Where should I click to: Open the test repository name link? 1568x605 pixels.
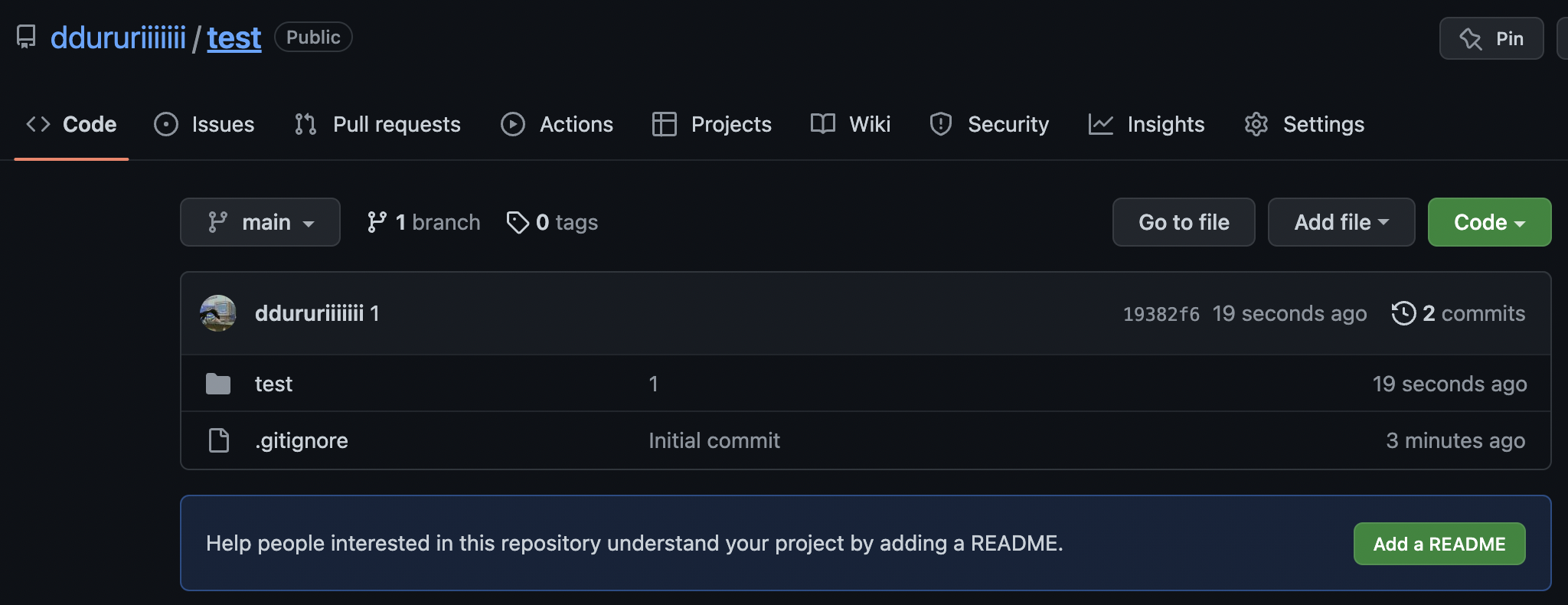coord(234,38)
